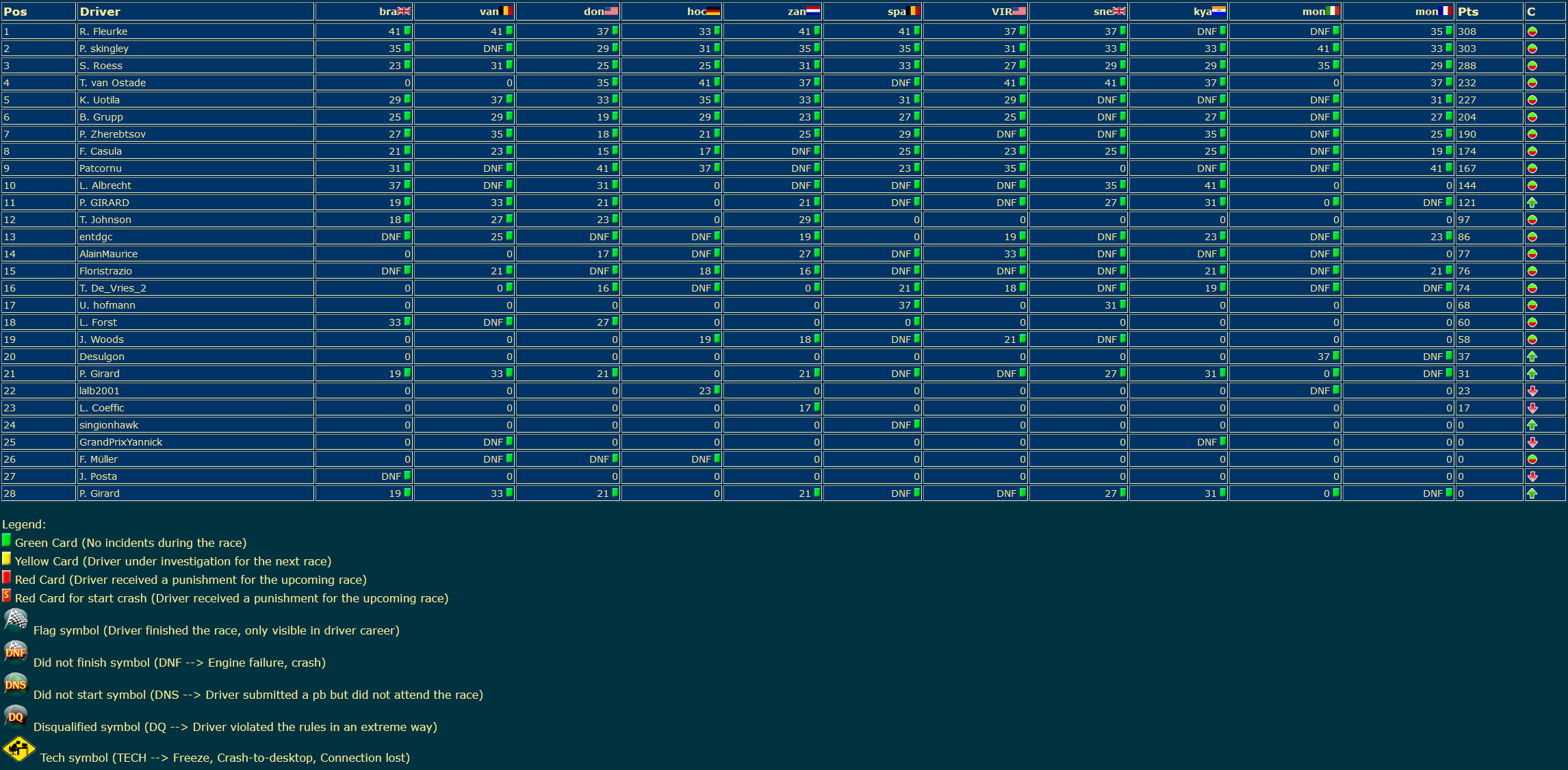
Task: Click P. GIRARD's green up arrow, position 11
Action: coord(1532,203)
